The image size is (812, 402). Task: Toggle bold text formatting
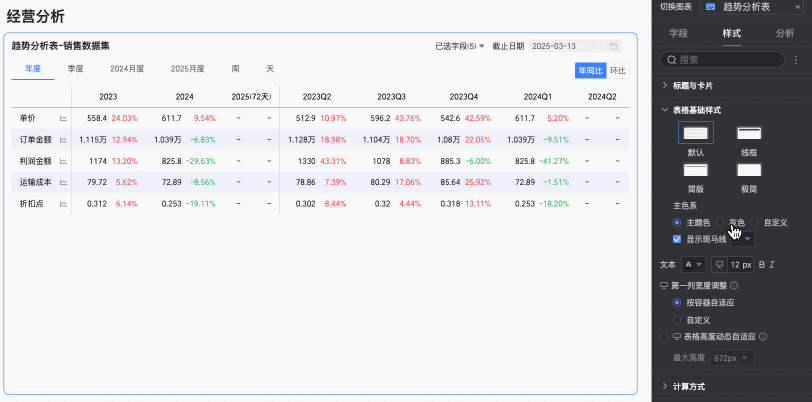click(x=761, y=265)
